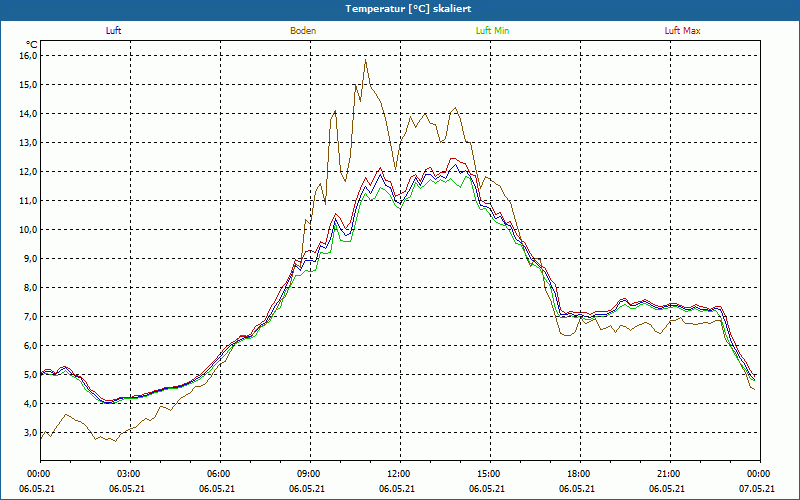
Task: Click the 5,0 value on the y-axis
Action: coord(31,374)
